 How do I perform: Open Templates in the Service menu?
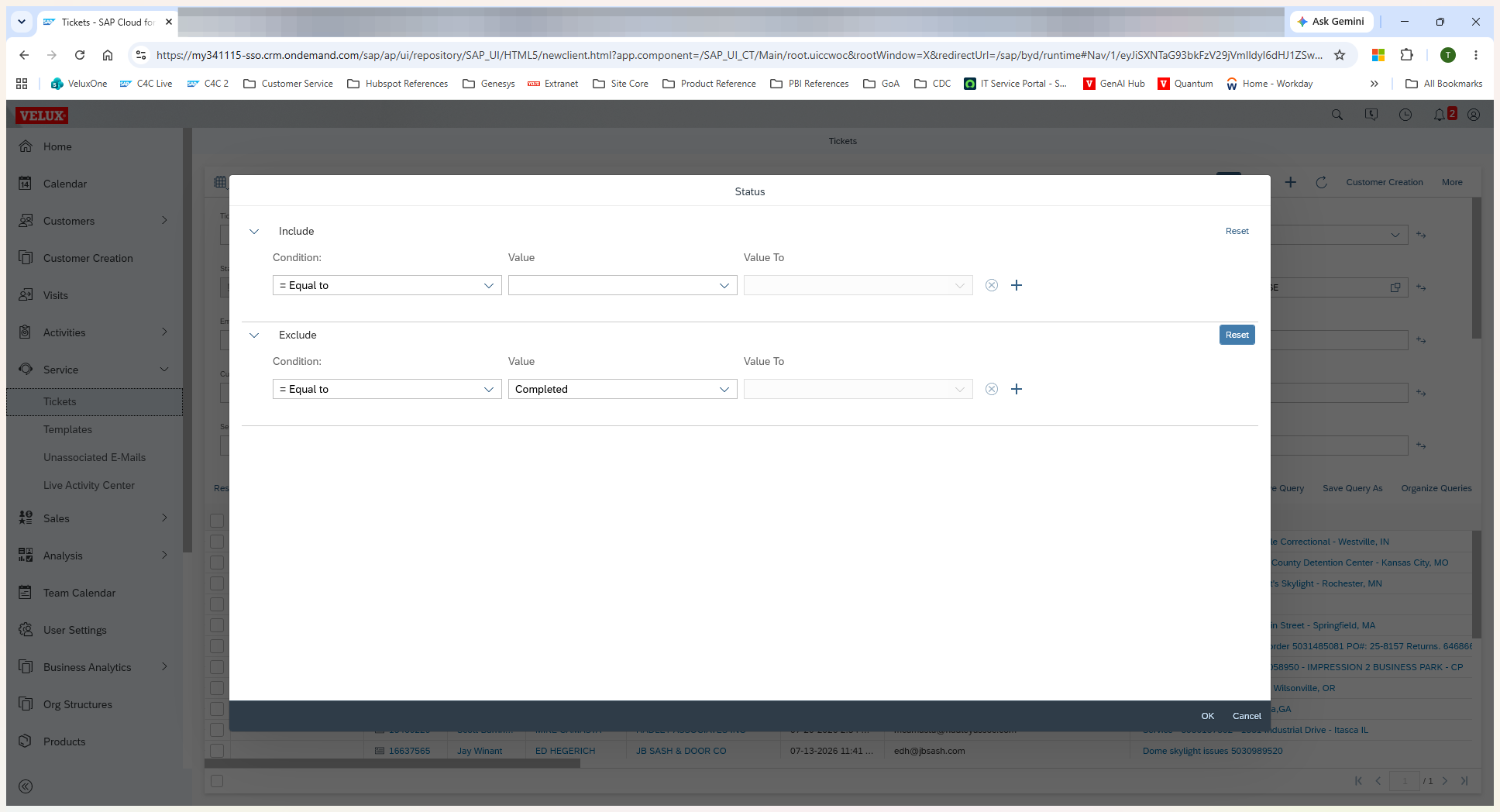pos(67,429)
